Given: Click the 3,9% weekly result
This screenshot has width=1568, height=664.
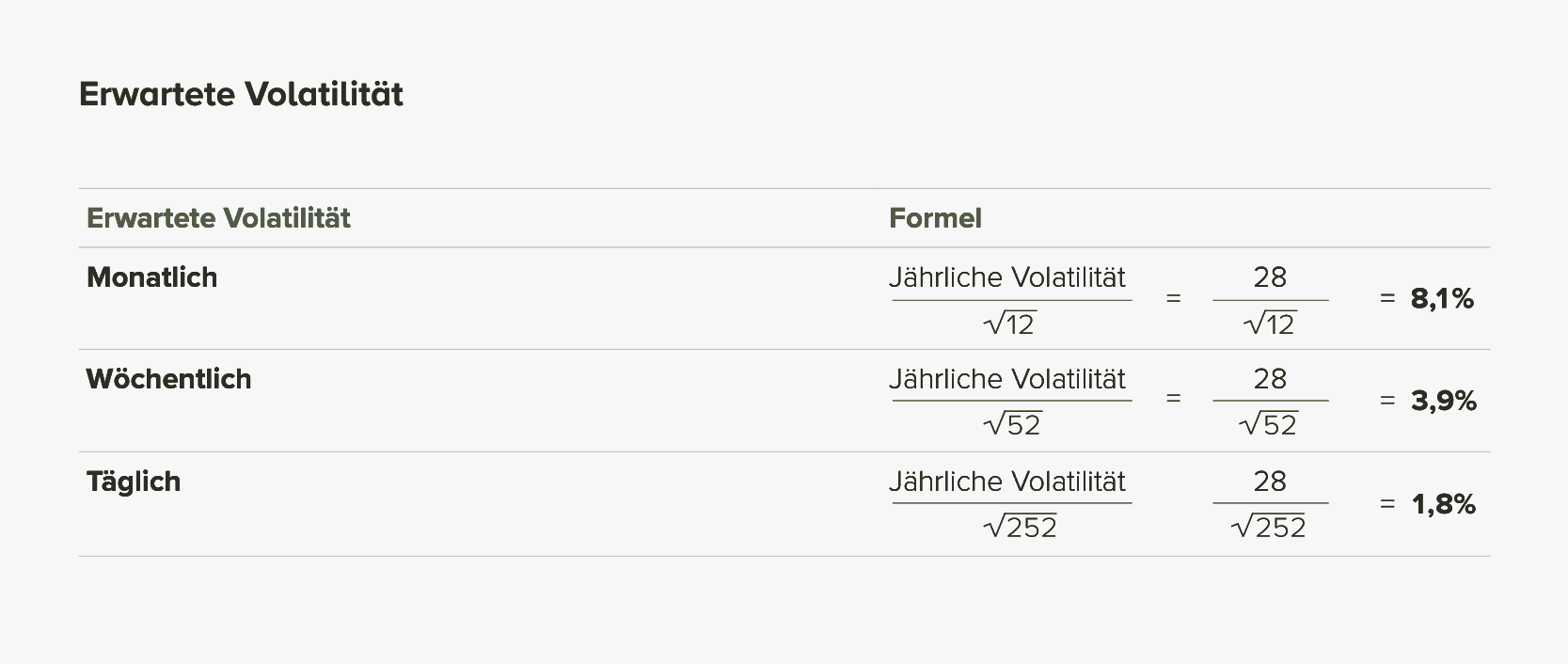Looking at the screenshot, I should click(x=1444, y=402).
